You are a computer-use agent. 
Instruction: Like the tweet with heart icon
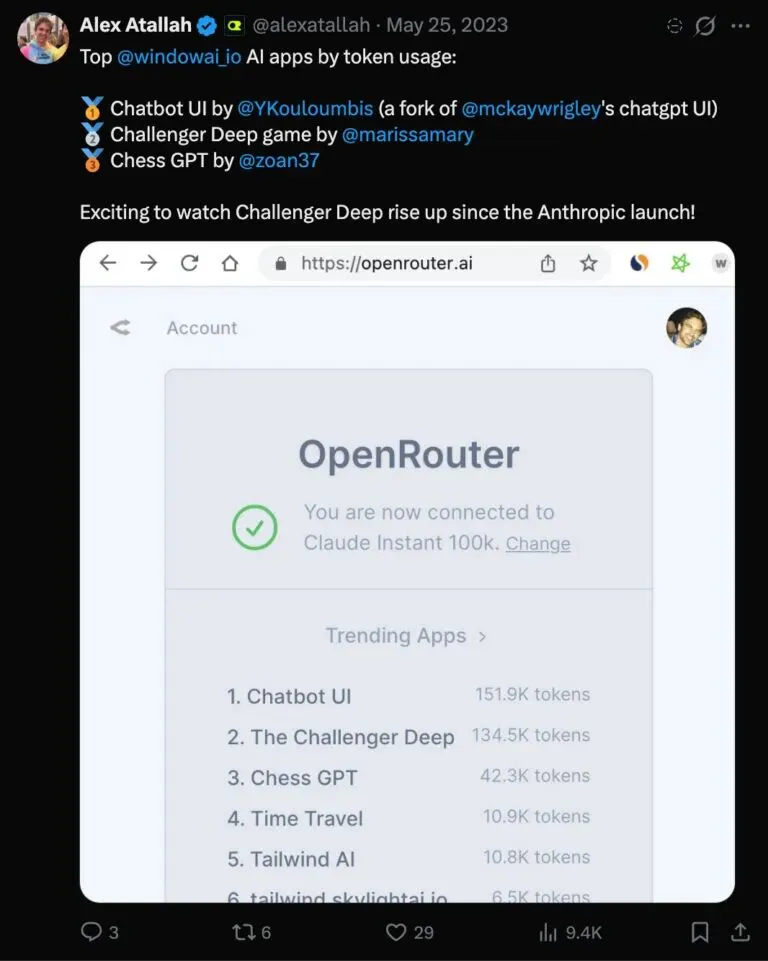pyautogui.click(x=396, y=932)
